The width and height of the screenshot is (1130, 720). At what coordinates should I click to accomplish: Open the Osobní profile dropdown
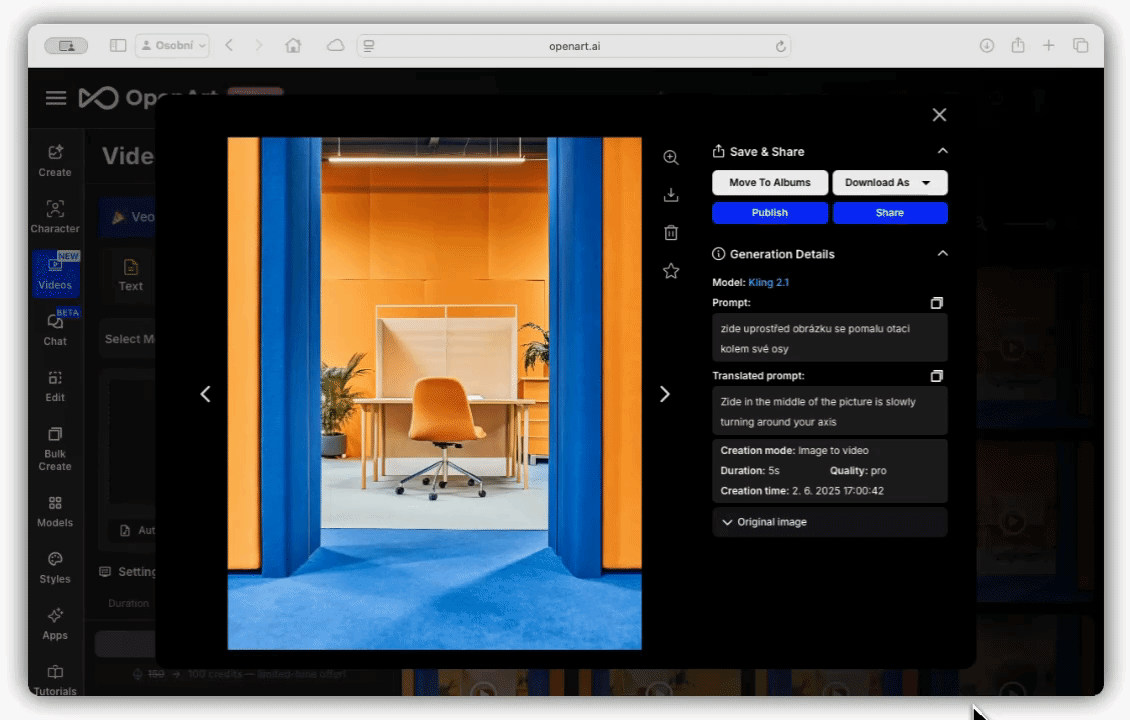(x=172, y=45)
